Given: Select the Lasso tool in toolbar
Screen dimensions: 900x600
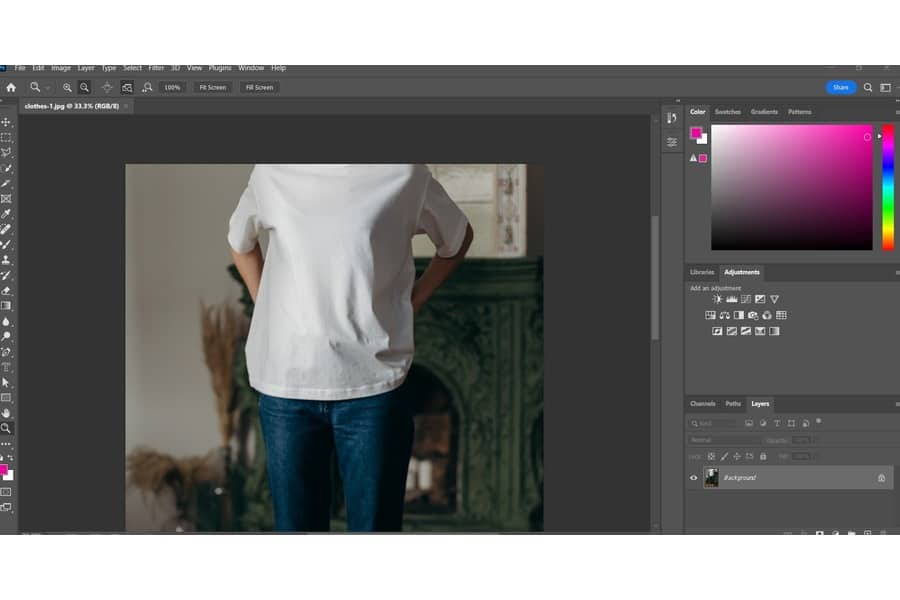Looking at the screenshot, I should [x=6, y=153].
